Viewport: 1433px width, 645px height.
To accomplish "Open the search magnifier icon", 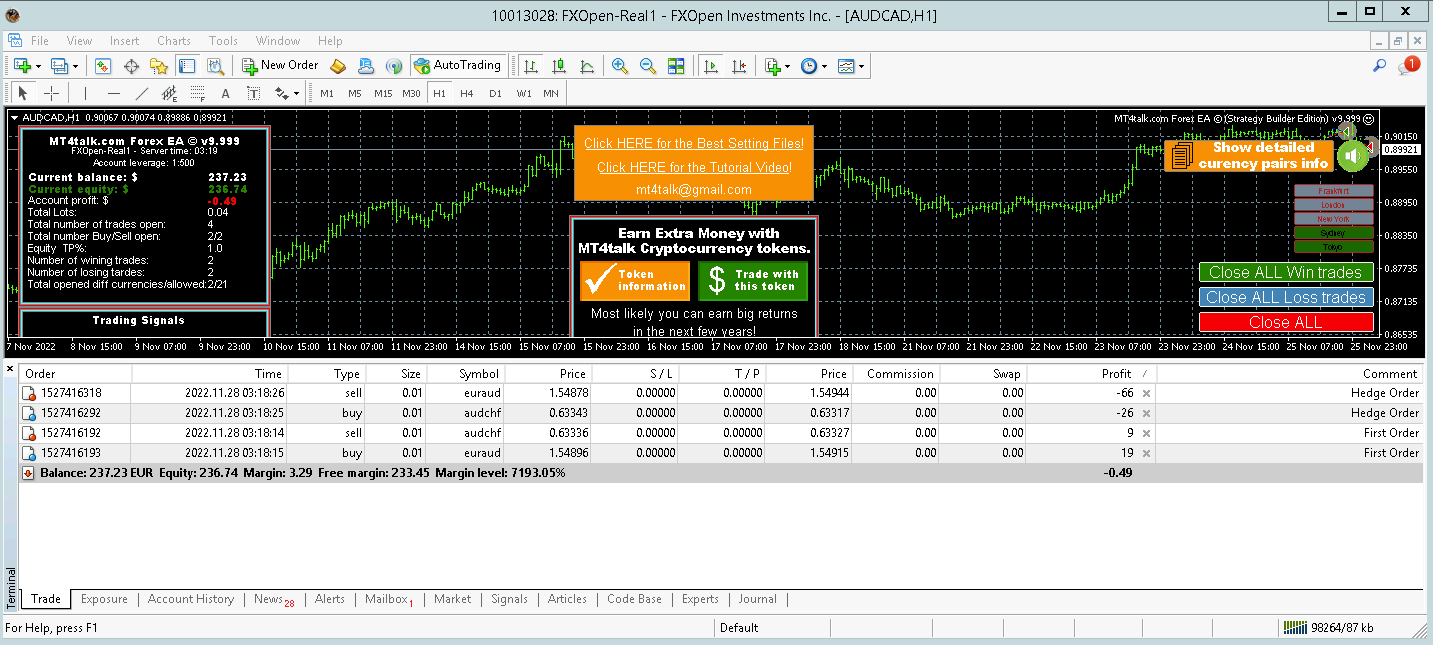I will pos(1379,66).
